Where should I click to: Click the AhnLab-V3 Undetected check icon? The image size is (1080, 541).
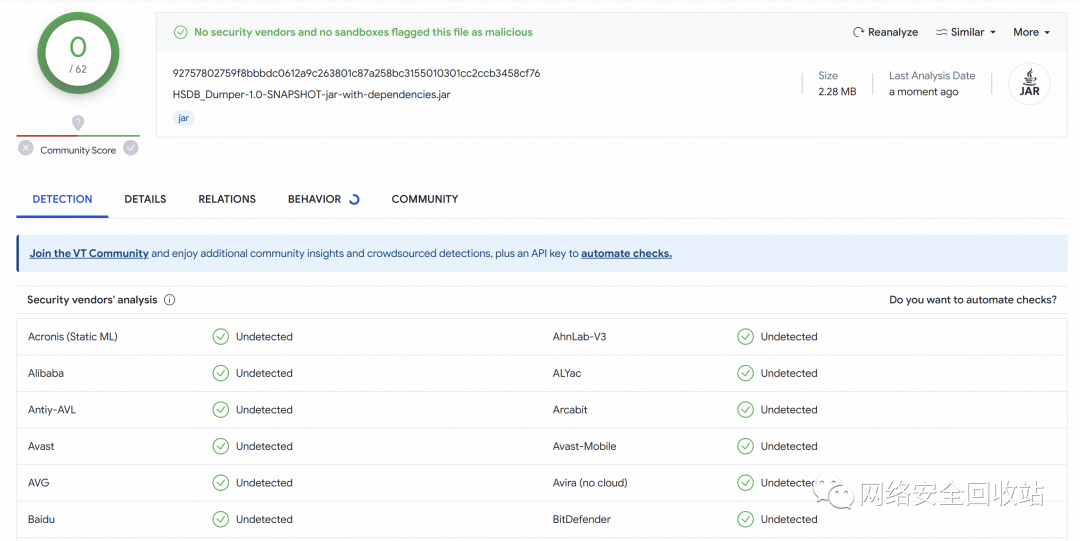(x=745, y=337)
